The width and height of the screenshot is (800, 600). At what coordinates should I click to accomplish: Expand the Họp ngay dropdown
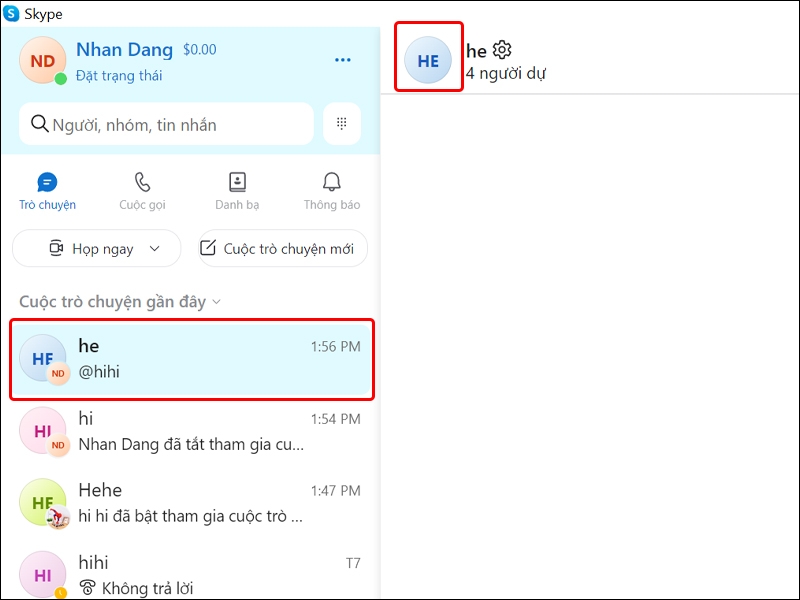pyautogui.click(x=155, y=248)
